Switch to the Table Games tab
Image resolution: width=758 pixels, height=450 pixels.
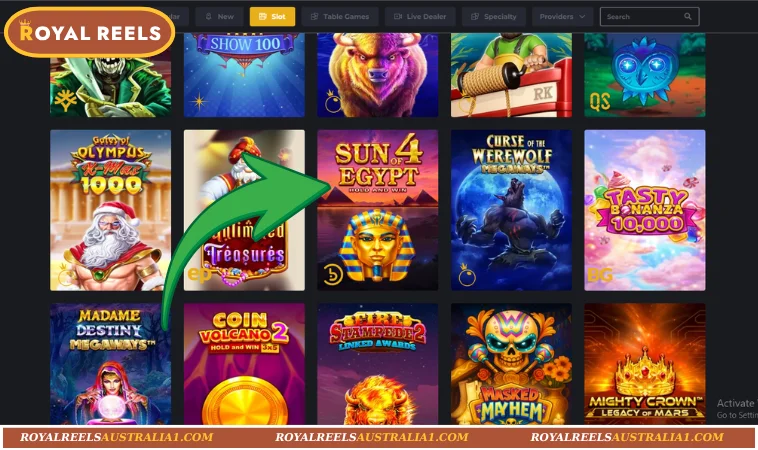pos(340,16)
